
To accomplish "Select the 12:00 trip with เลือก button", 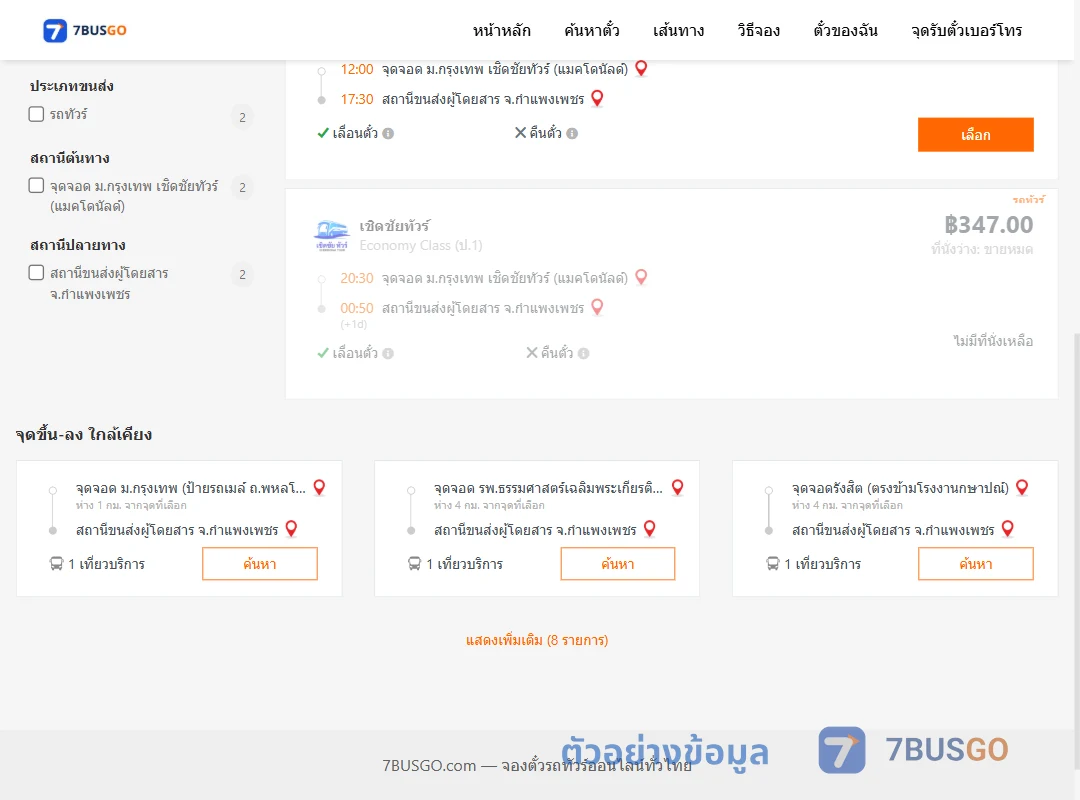I will point(975,134).
